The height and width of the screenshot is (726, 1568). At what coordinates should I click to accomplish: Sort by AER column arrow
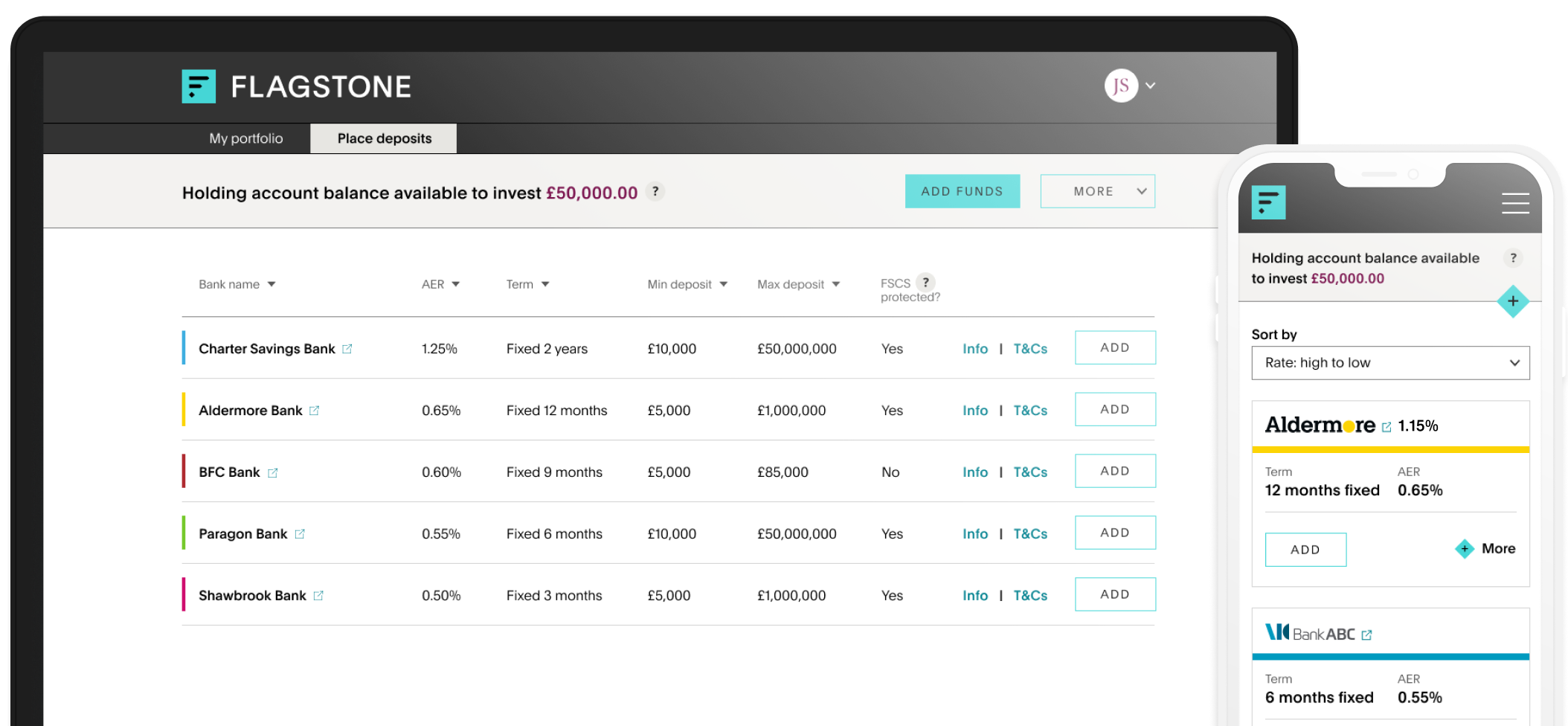tap(456, 284)
